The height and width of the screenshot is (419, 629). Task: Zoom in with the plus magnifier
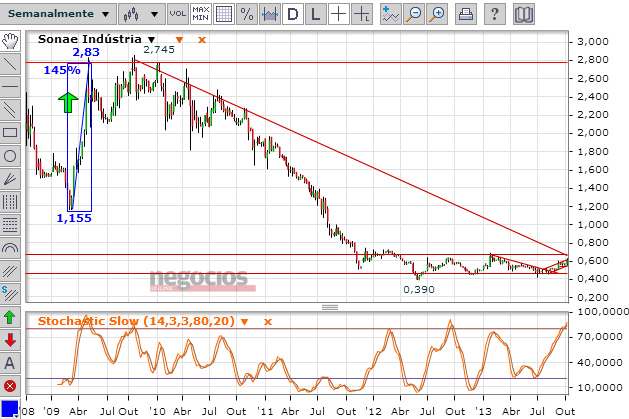[437, 14]
